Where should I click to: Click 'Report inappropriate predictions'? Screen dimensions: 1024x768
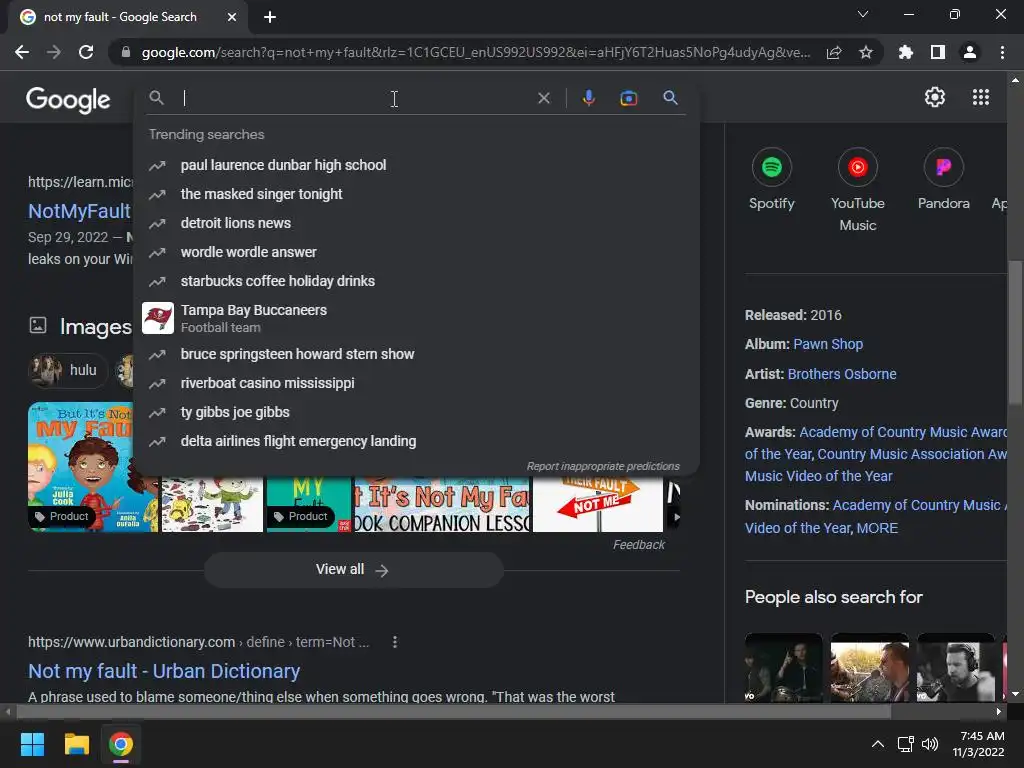coord(603,466)
